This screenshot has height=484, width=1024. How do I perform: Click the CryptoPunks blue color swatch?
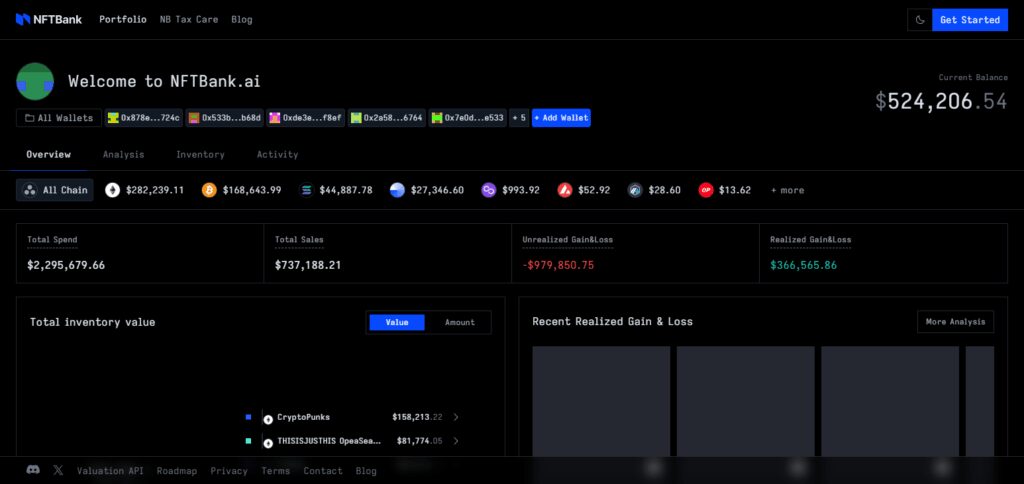click(248, 417)
